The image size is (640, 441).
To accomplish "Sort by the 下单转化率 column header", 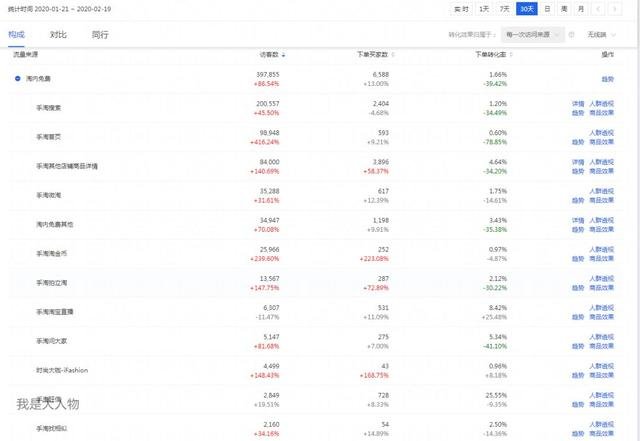I will coord(493,54).
